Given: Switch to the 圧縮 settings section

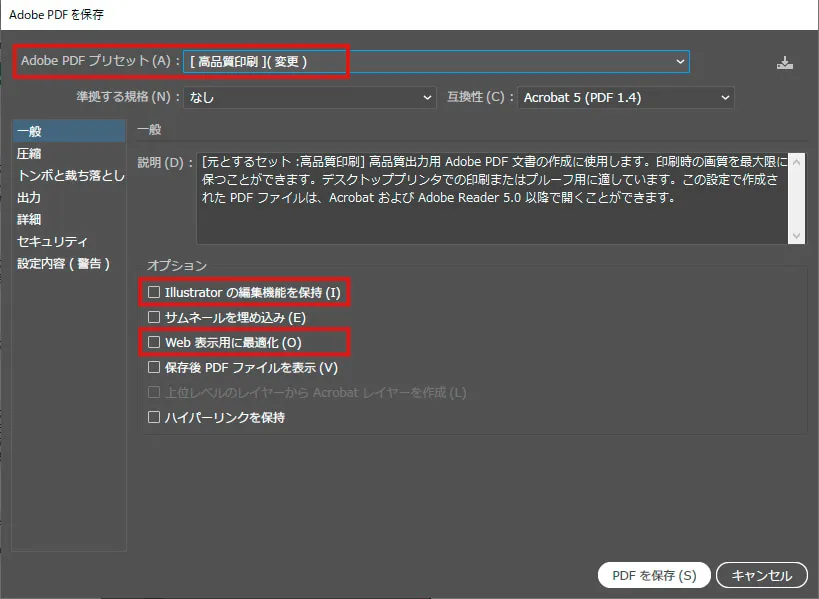Looking at the screenshot, I should point(30,153).
